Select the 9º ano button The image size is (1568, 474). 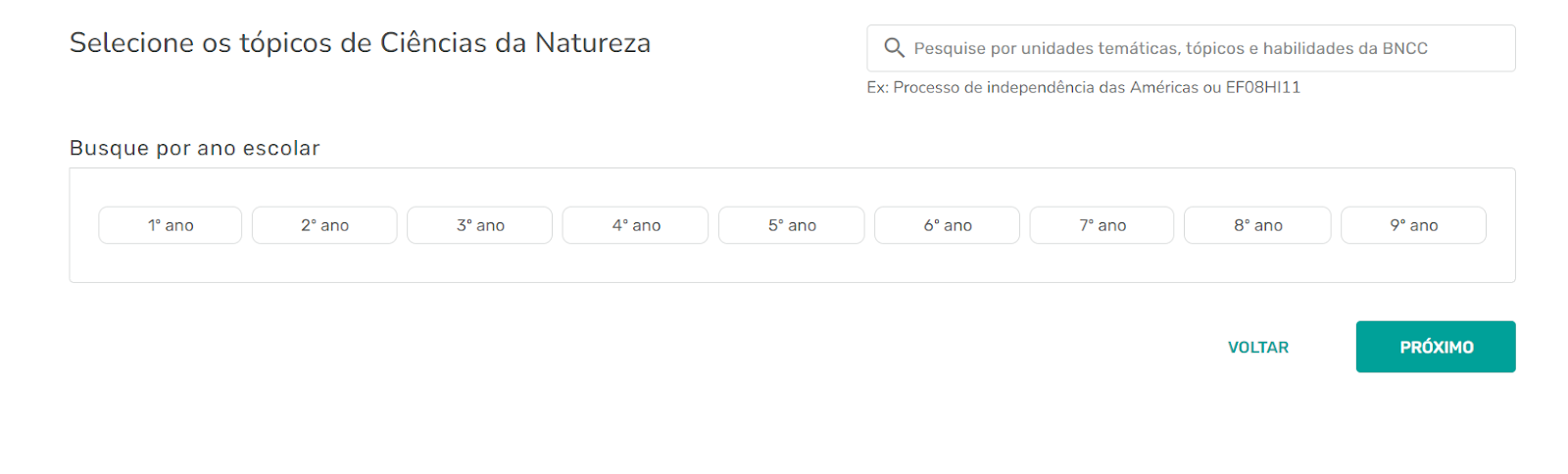coord(1414,225)
